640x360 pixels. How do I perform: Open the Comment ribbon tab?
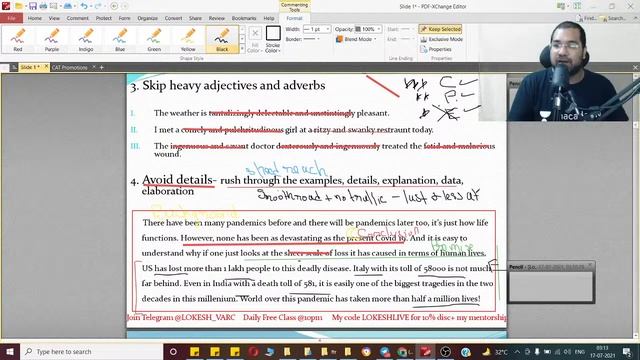[78, 18]
